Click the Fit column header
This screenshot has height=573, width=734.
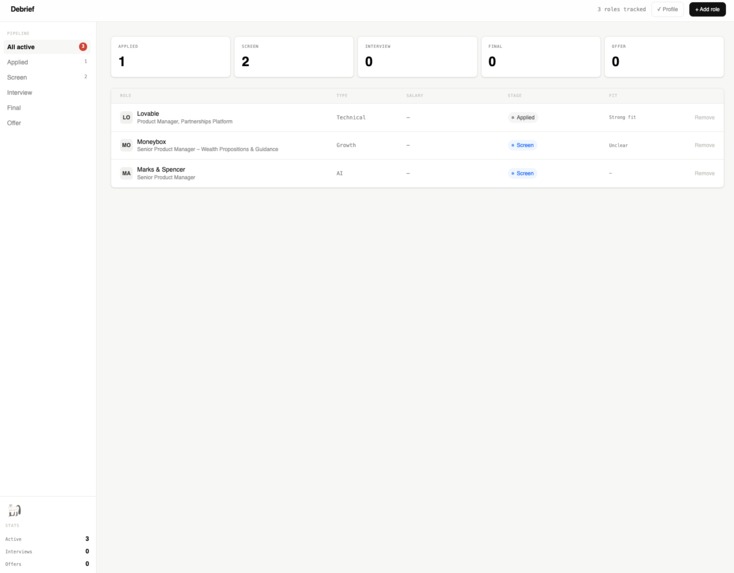[x=613, y=96]
